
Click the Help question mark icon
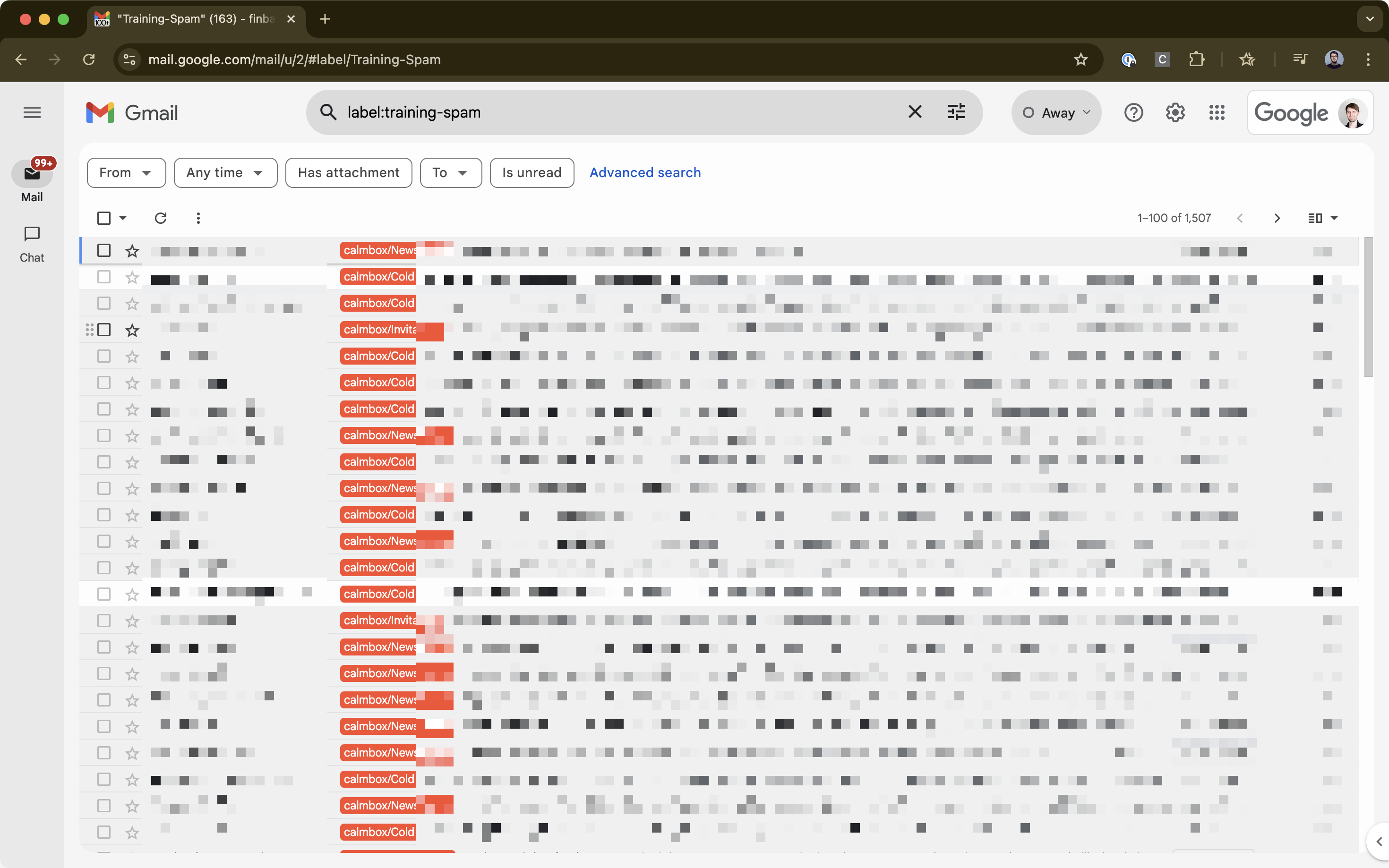tap(1133, 112)
